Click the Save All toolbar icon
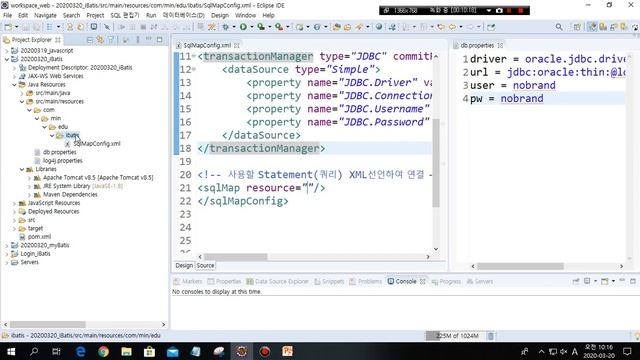This screenshot has height=360, width=640. (36, 27)
